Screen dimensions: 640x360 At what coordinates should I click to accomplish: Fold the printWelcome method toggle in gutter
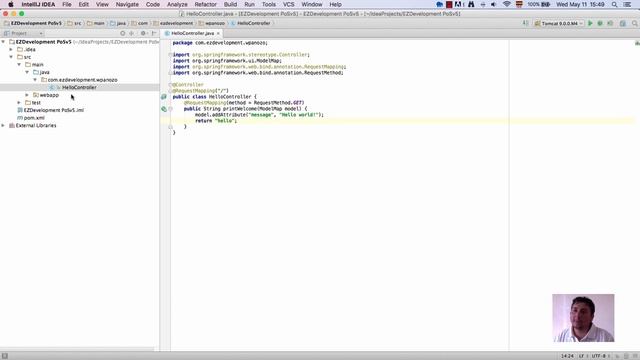click(x=170, y=109)
